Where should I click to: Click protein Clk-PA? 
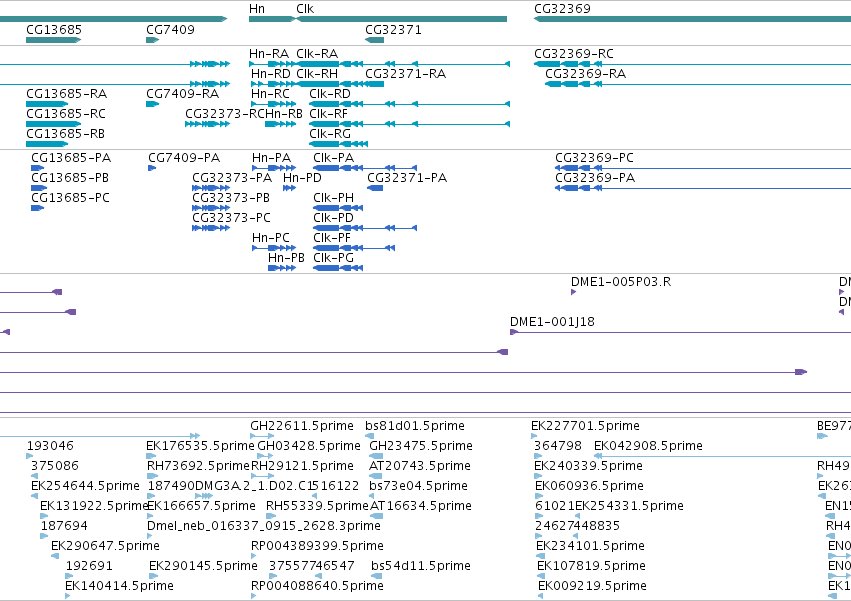(x=333, y=158)
